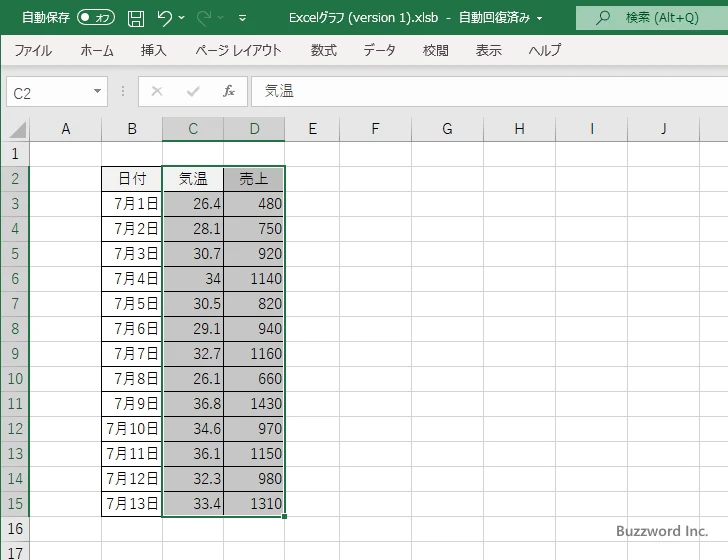This screenshot has width=728, height=560.
Task: Click the 検索 (Alt+Q) search box
Action: coord(652,18)
